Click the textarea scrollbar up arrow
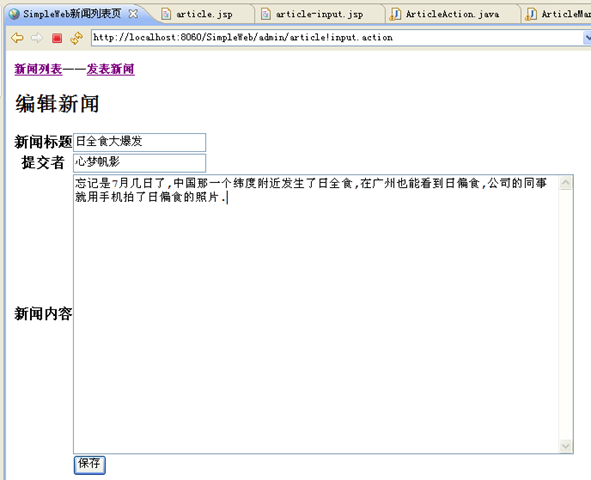This screenshot has height=480, width=591. [565, 183]
